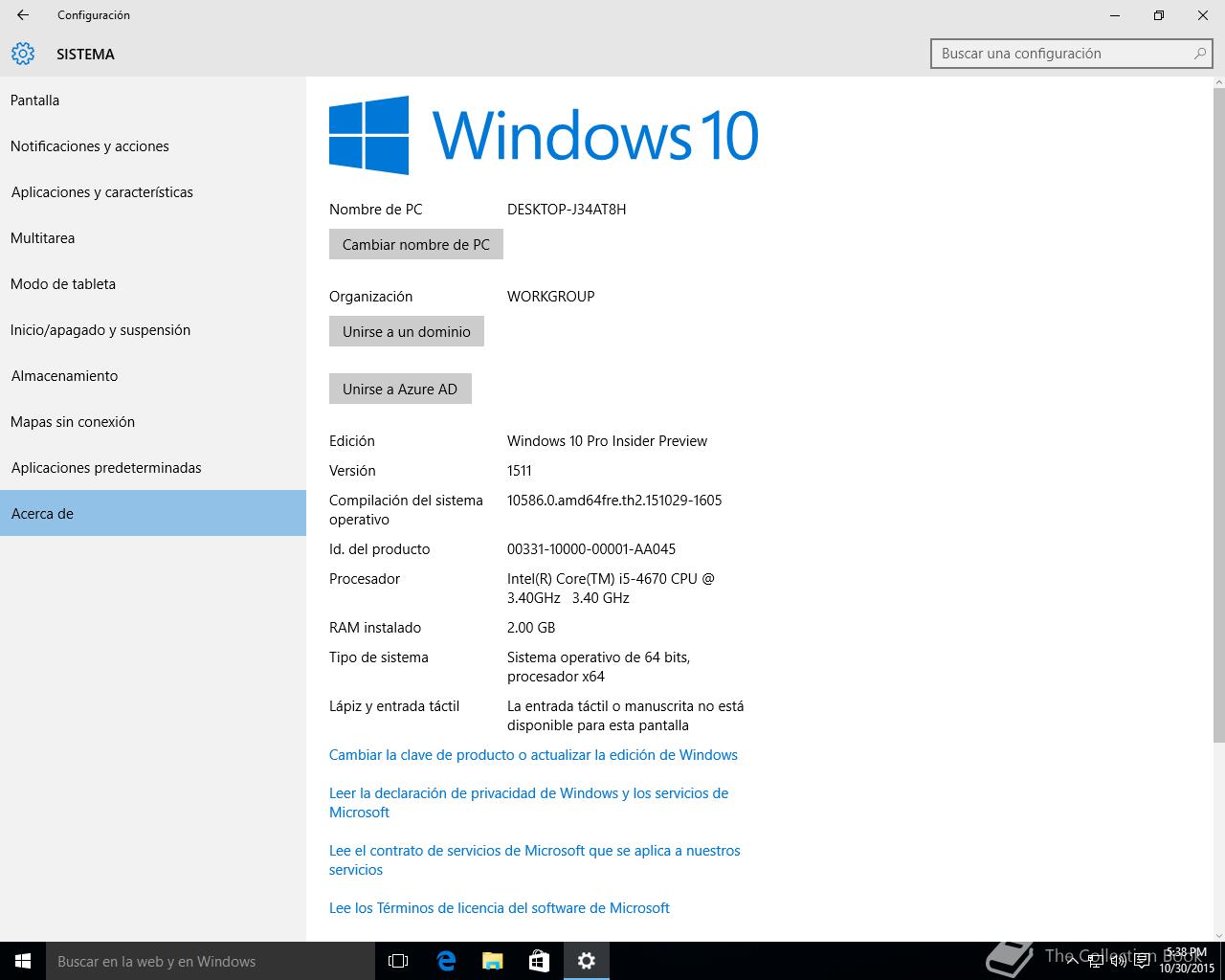1225x980 pixels.
Task: Launch Microsoft Edge from taskbar
Action: [x=445, y=961]
